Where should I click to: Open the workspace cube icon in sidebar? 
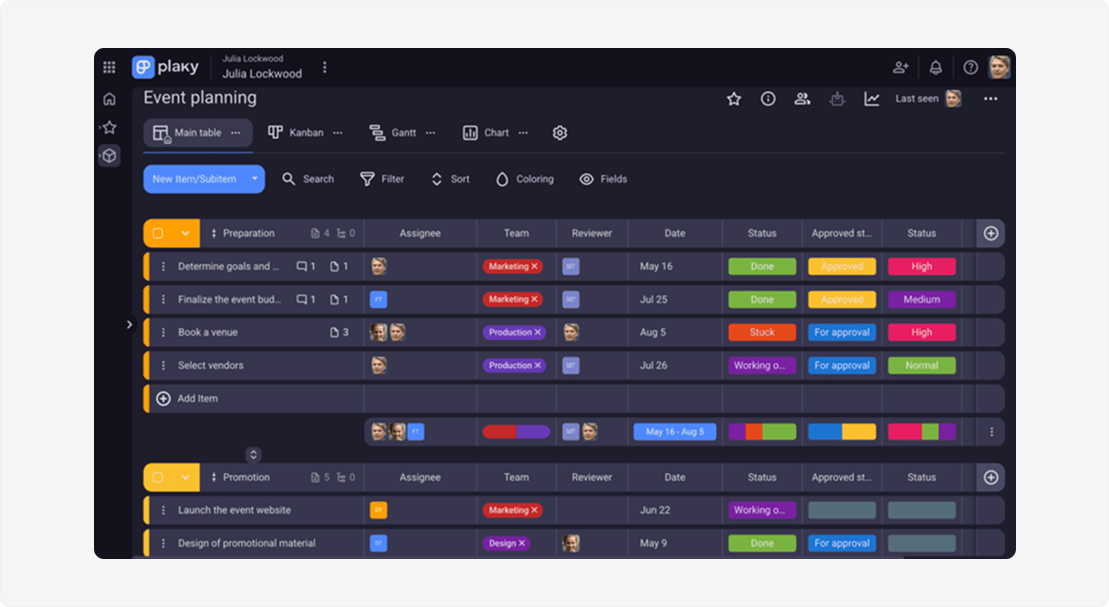(109, 156)
